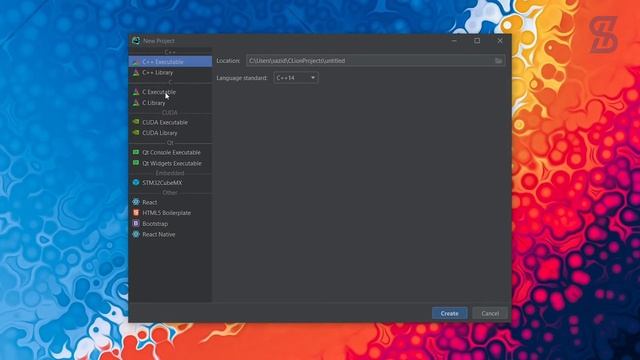
Task: Maximize the New Project dialog
Action: coord(477,40)
